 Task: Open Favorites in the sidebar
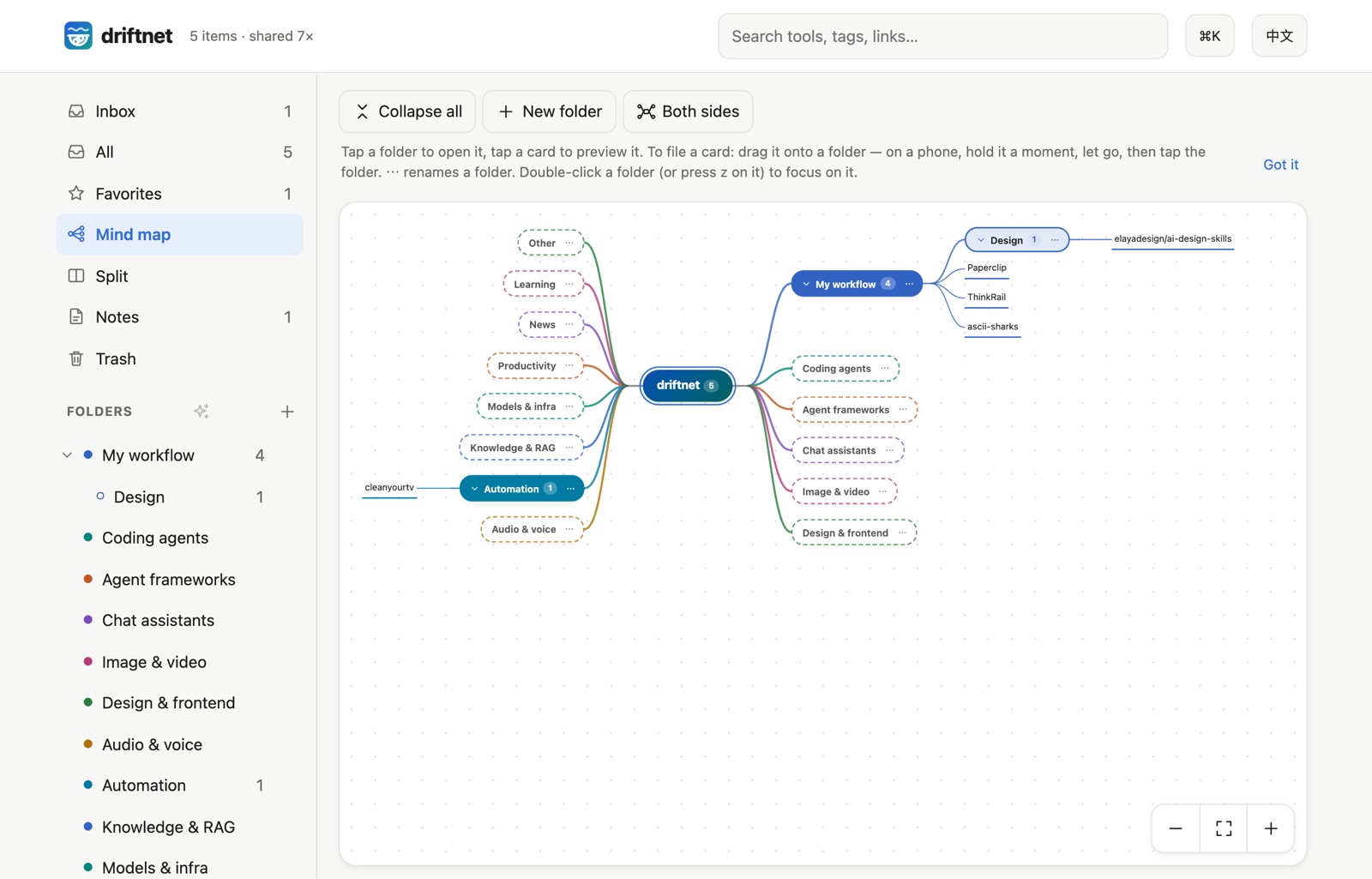[x=180, y=194]
